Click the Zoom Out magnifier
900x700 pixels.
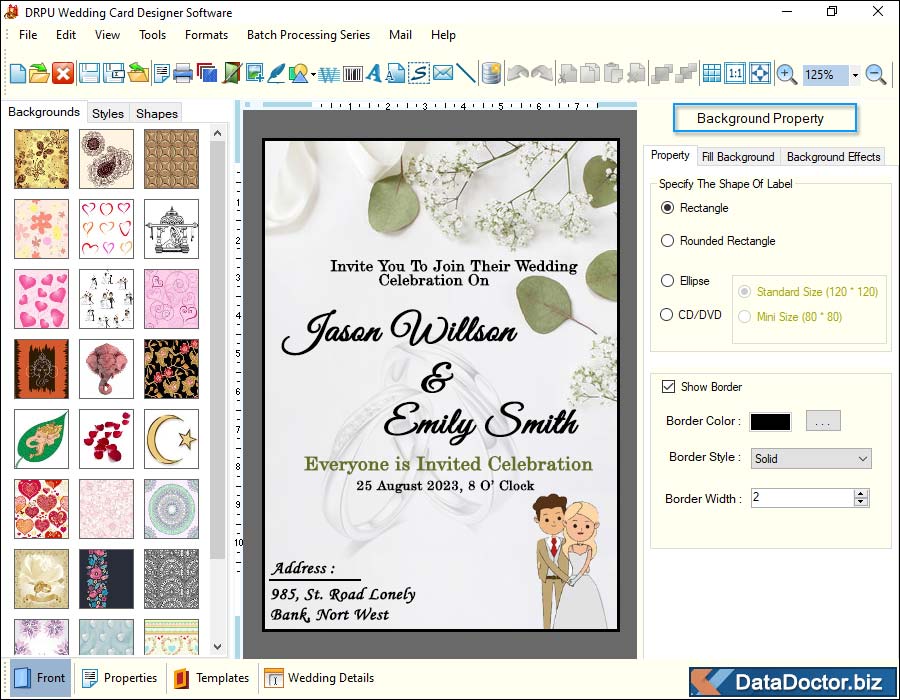click(876, 75)
